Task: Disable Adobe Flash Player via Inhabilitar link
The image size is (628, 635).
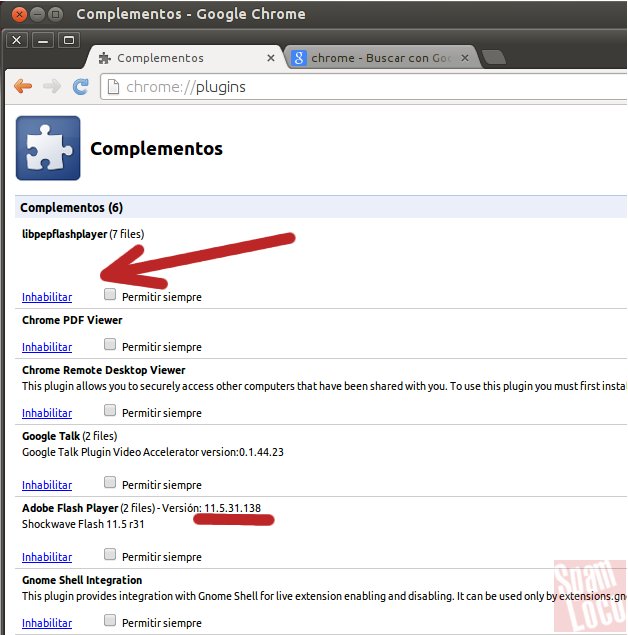Action: 47,557
